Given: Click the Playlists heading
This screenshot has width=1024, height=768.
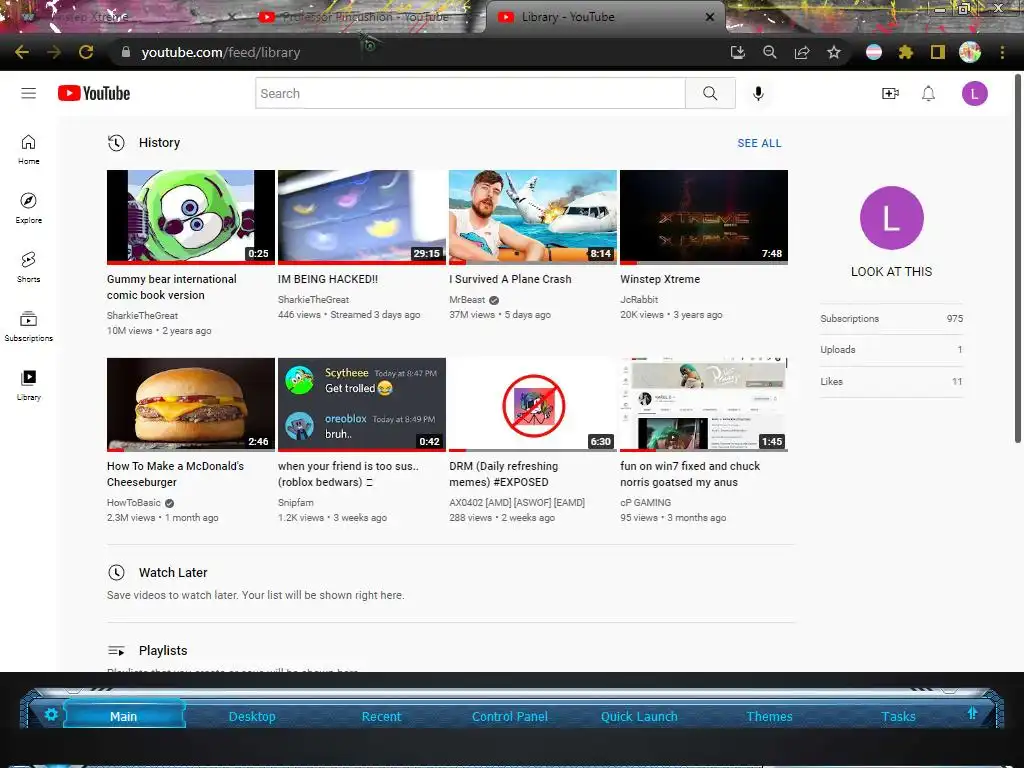Looking at the screenshot, I should coord(163,650).
